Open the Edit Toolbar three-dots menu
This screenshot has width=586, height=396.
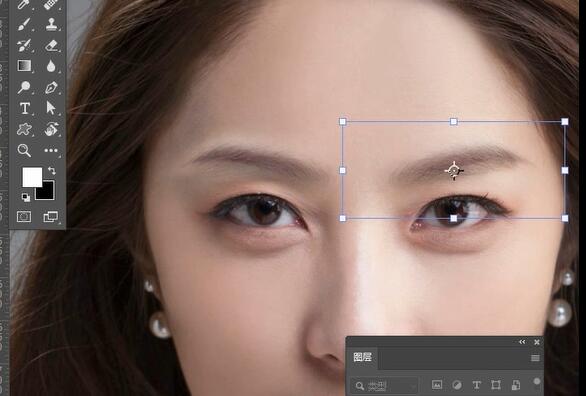pyautogui.click(x=51, y=151)
